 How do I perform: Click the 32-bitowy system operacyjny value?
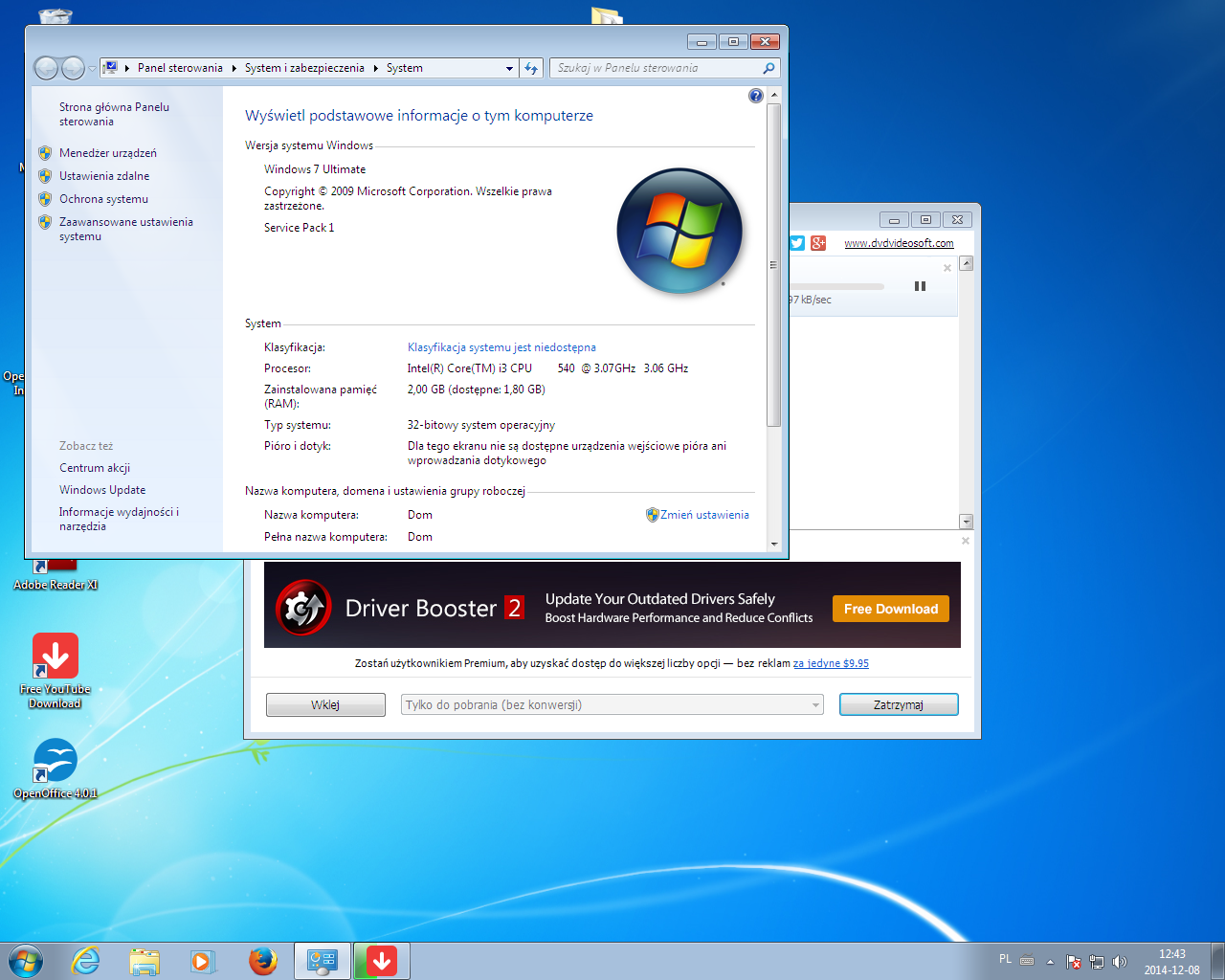tap(481, 425)
